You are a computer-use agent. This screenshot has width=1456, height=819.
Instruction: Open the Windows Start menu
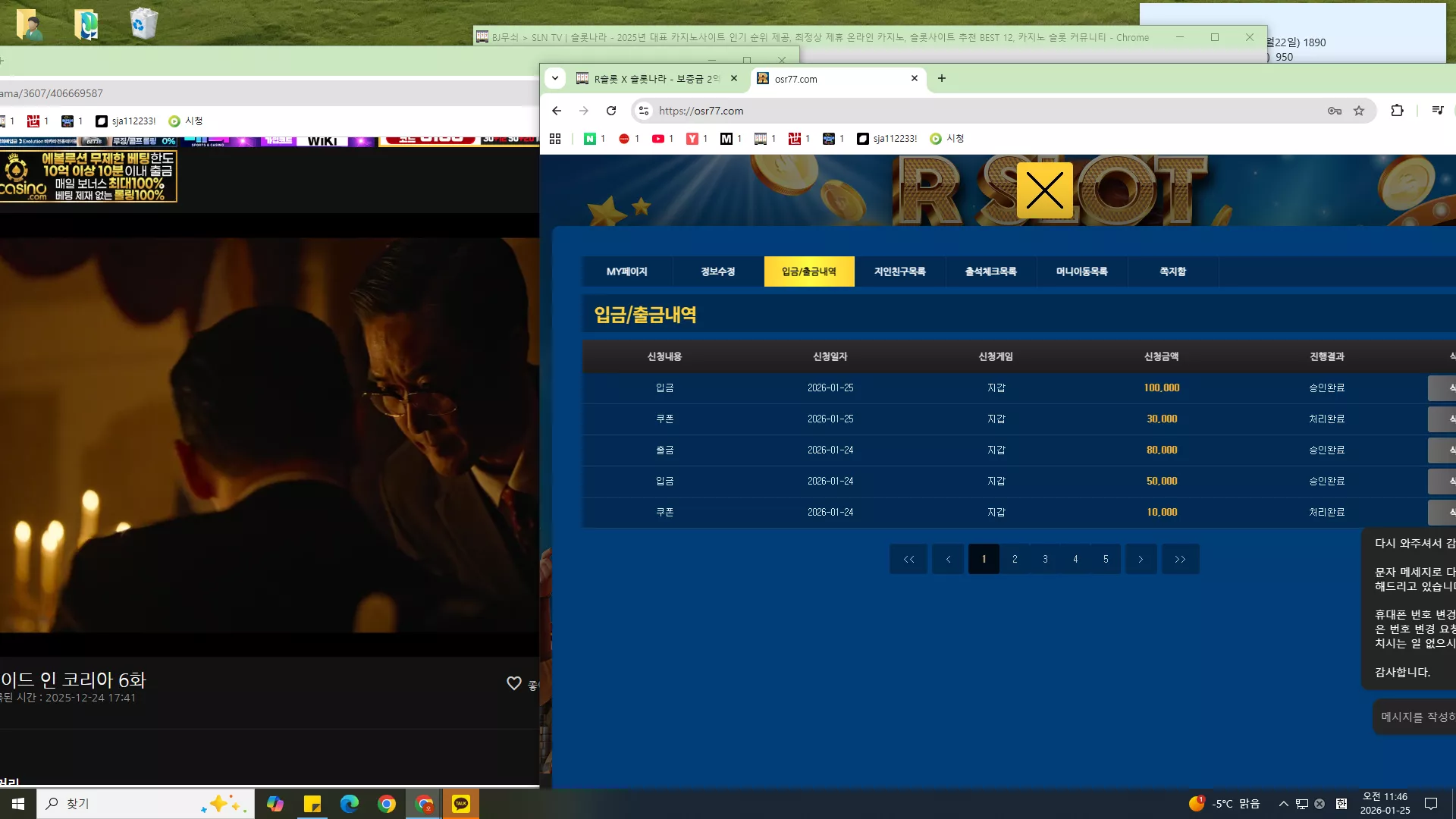click(x=18, y=804)
